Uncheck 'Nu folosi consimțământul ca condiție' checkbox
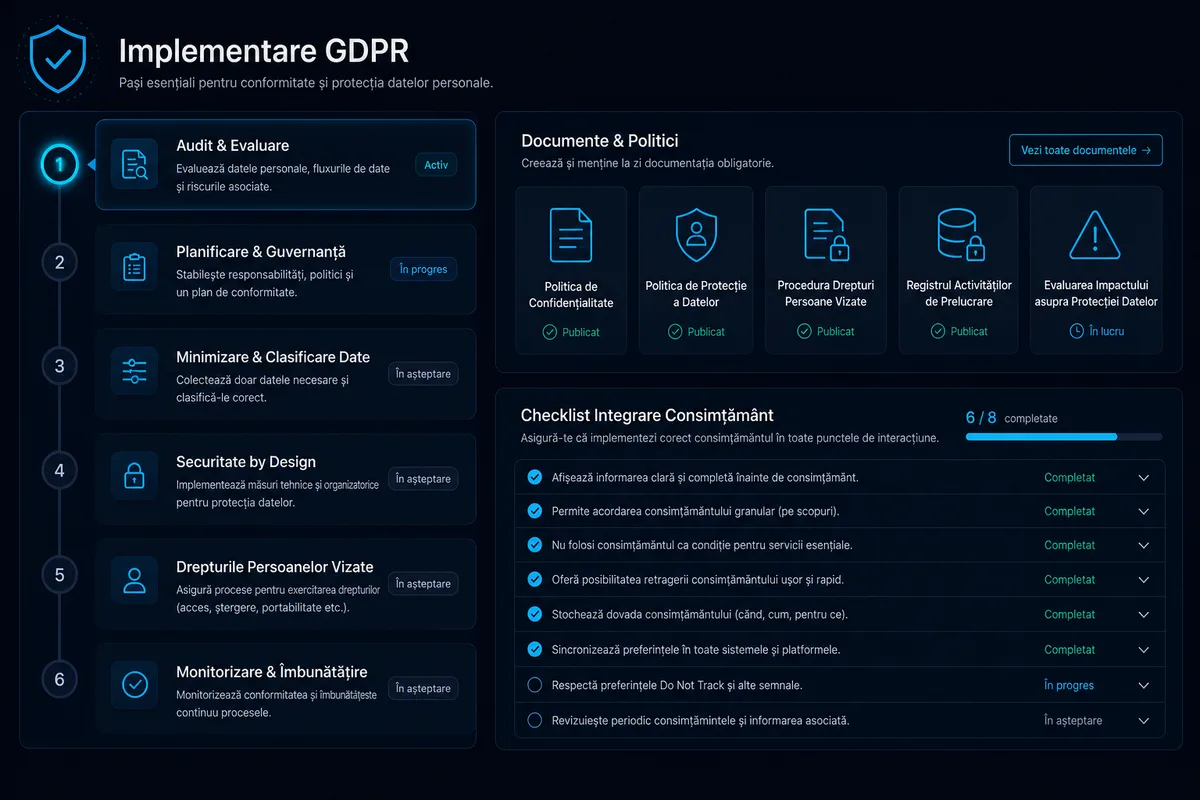Screen dimensions: 1200x800 point(534,545)
